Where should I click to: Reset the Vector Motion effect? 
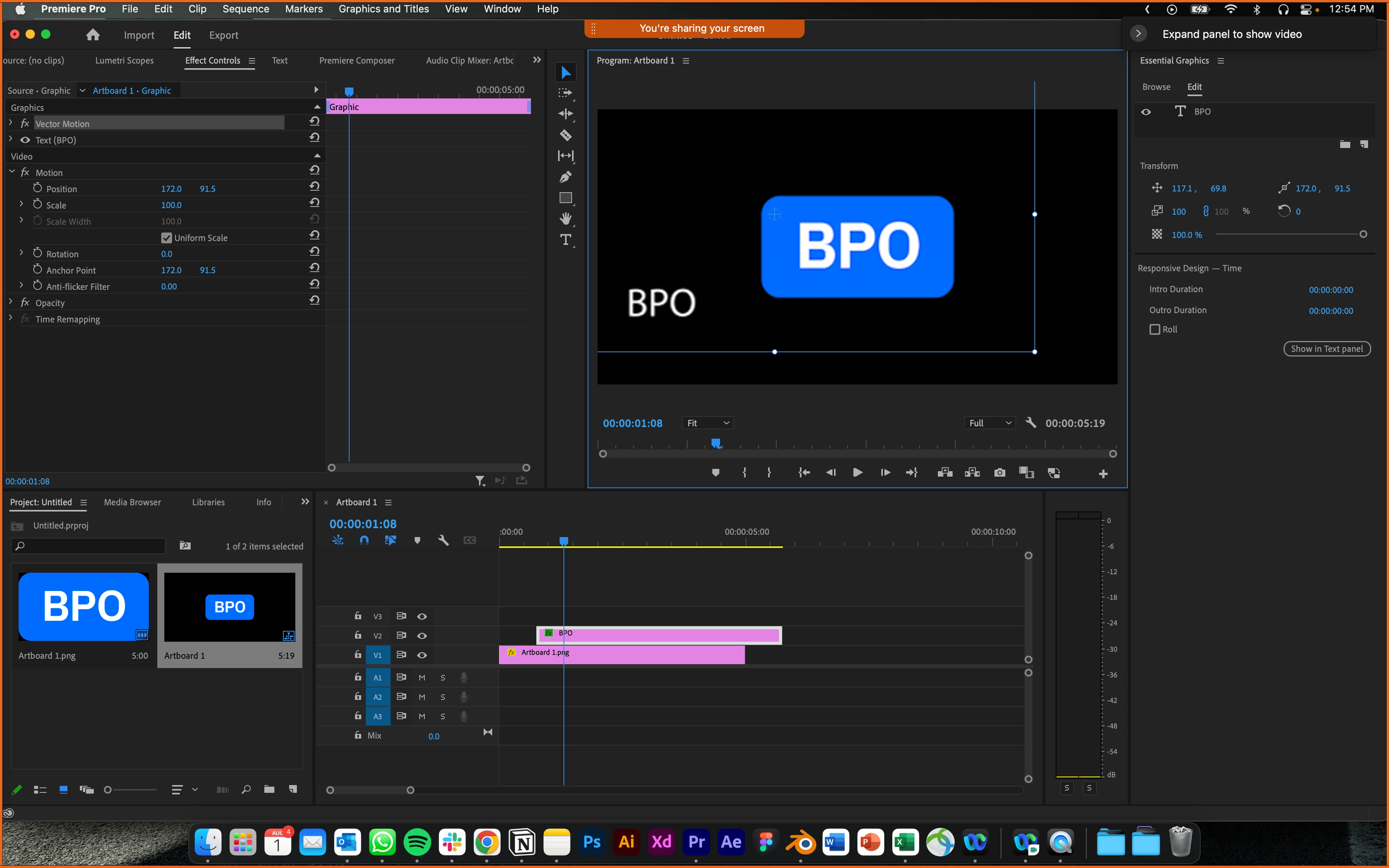click(x=314, y=121)
